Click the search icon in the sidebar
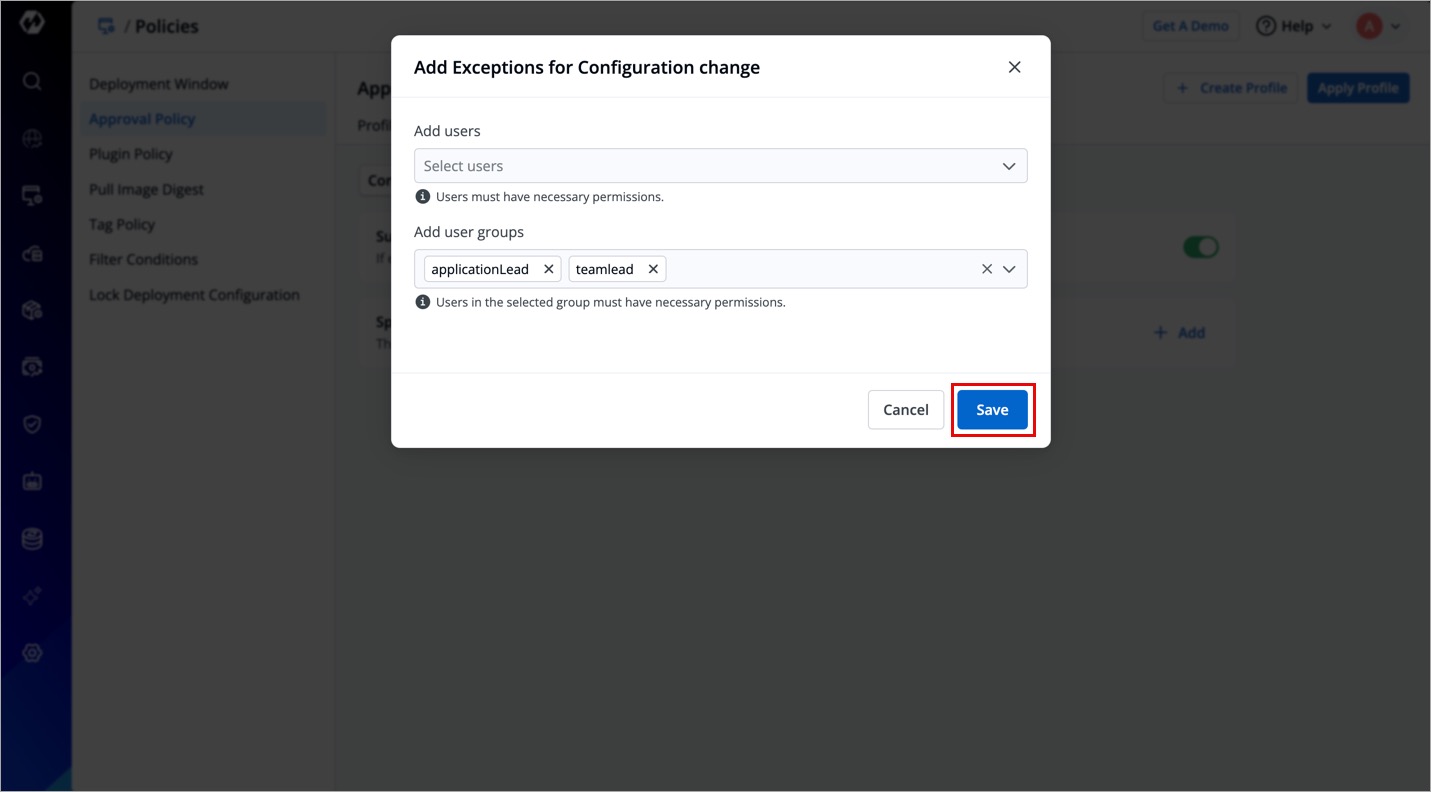 coord(32,81)
